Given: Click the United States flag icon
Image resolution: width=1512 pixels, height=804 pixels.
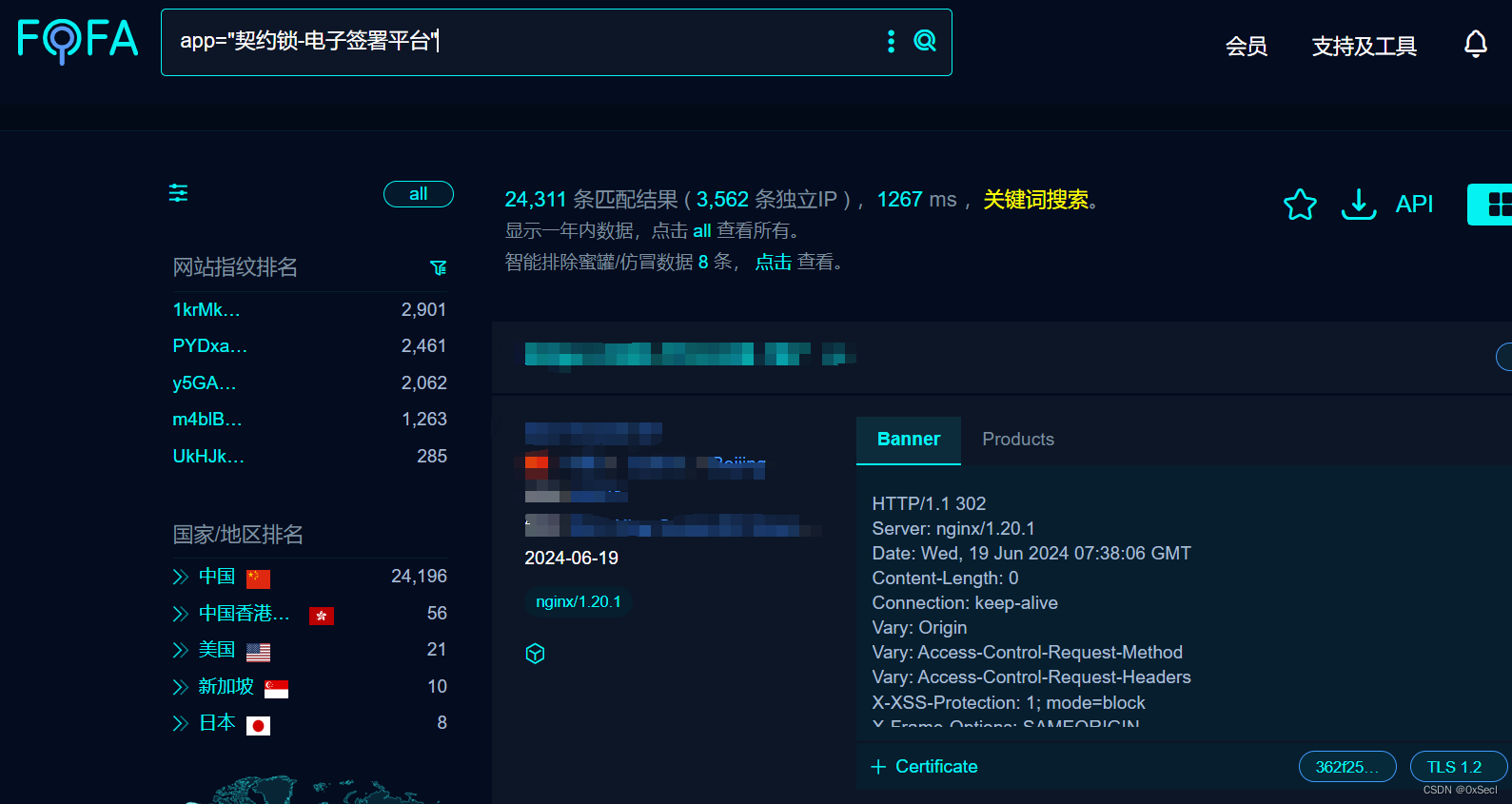Looking at the screenshot, I should pyautogui.click(x=258, y=652).
